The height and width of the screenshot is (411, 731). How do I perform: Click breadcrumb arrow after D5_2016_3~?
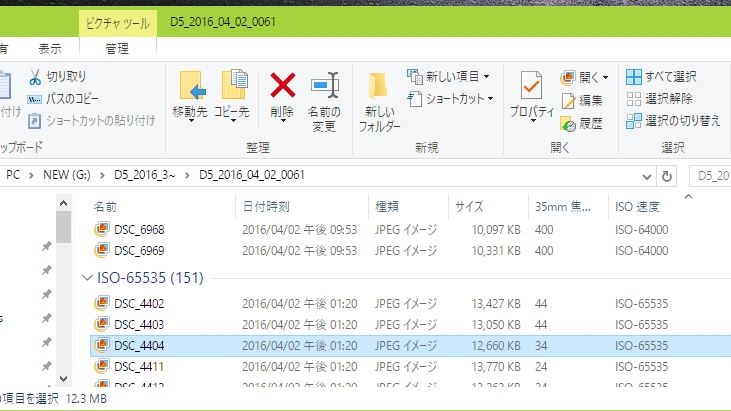(x=187, y=175)
